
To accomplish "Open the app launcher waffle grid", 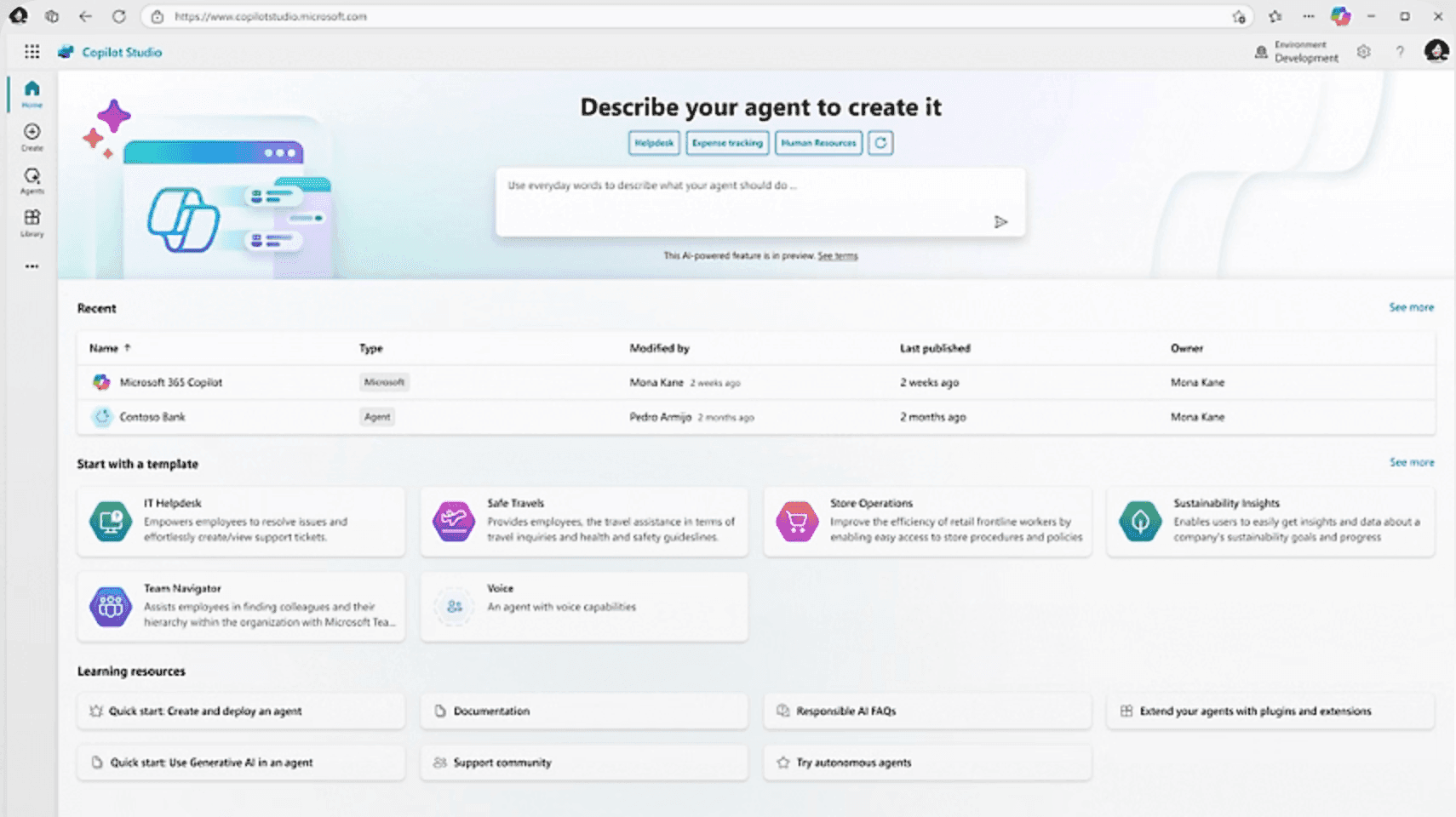I will [32, 52].
